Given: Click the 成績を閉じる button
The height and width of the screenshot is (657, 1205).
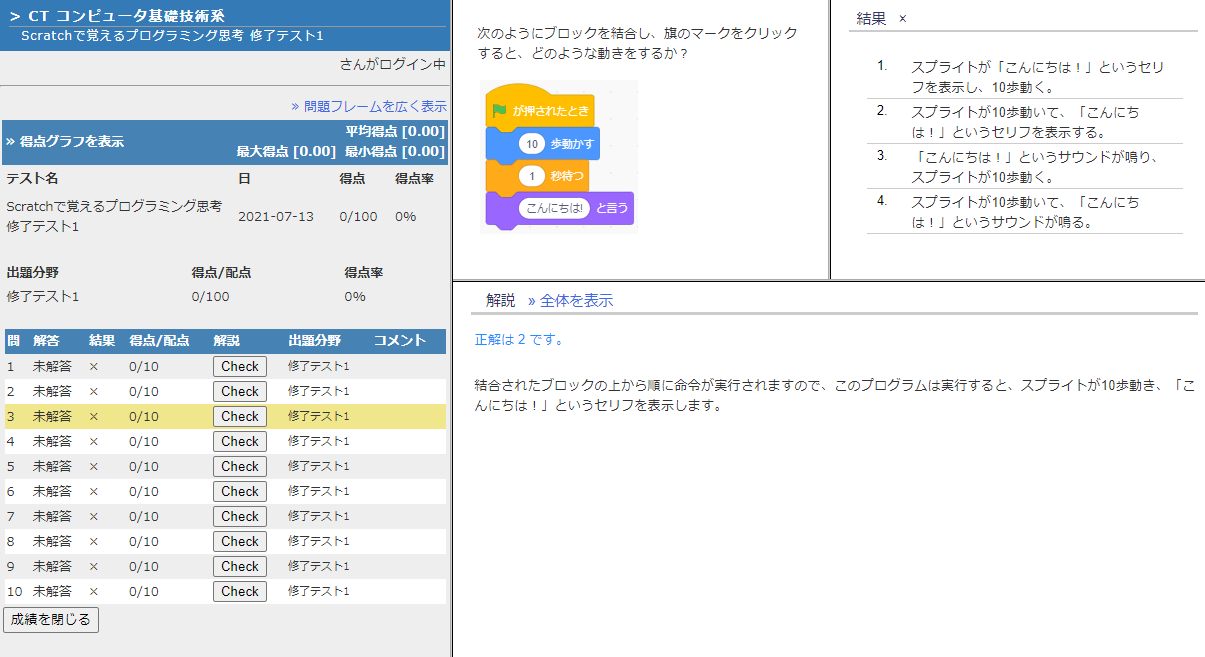Looking at the screenshot, I should tap(51, 620).
